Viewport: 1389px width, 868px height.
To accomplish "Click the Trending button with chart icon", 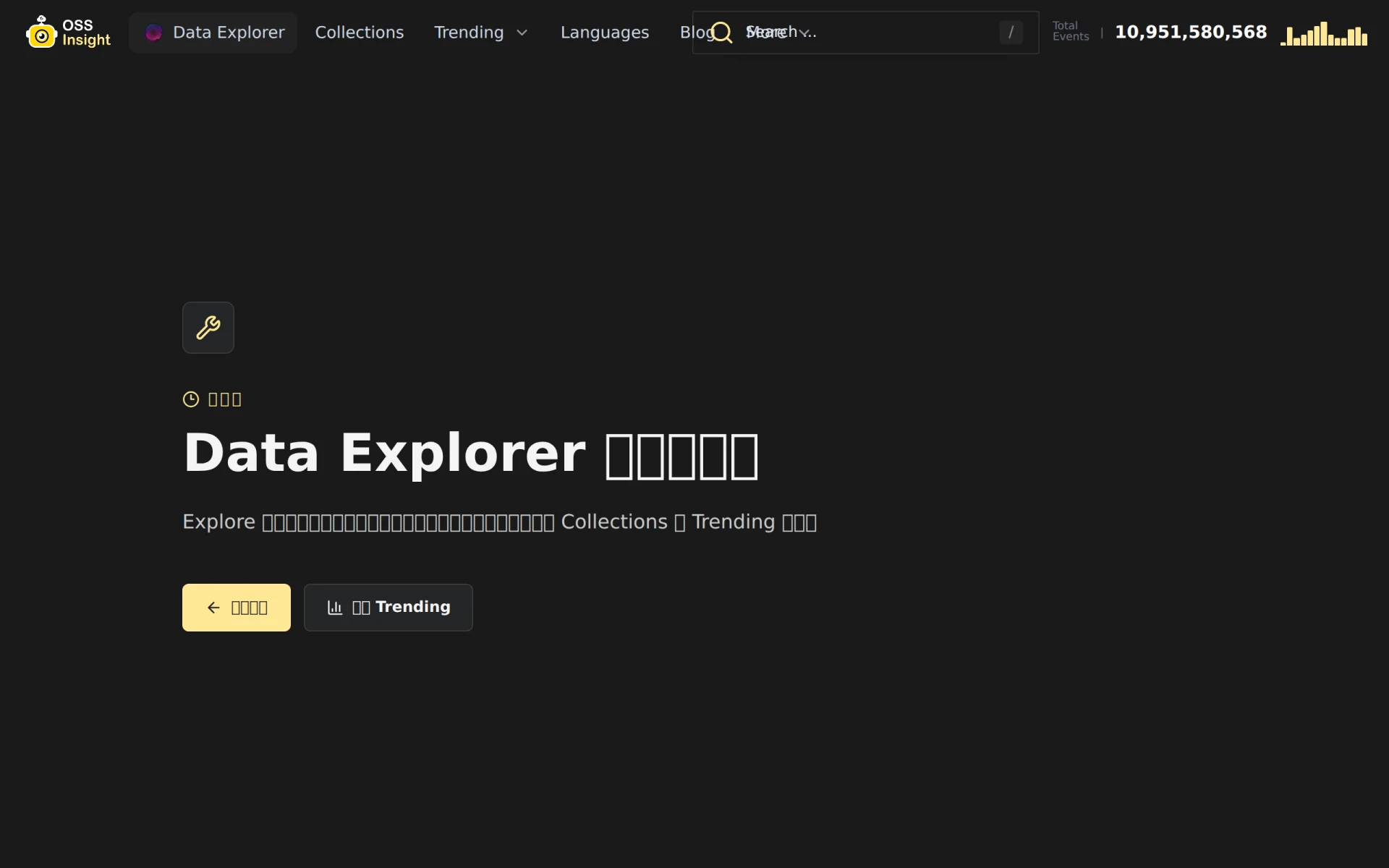I will pyautogui.click(x=388, y=608).
